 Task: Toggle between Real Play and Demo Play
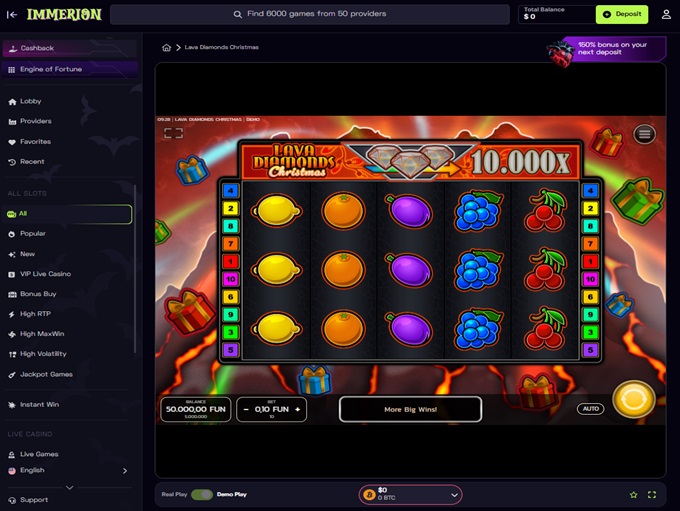click(202, 495)
